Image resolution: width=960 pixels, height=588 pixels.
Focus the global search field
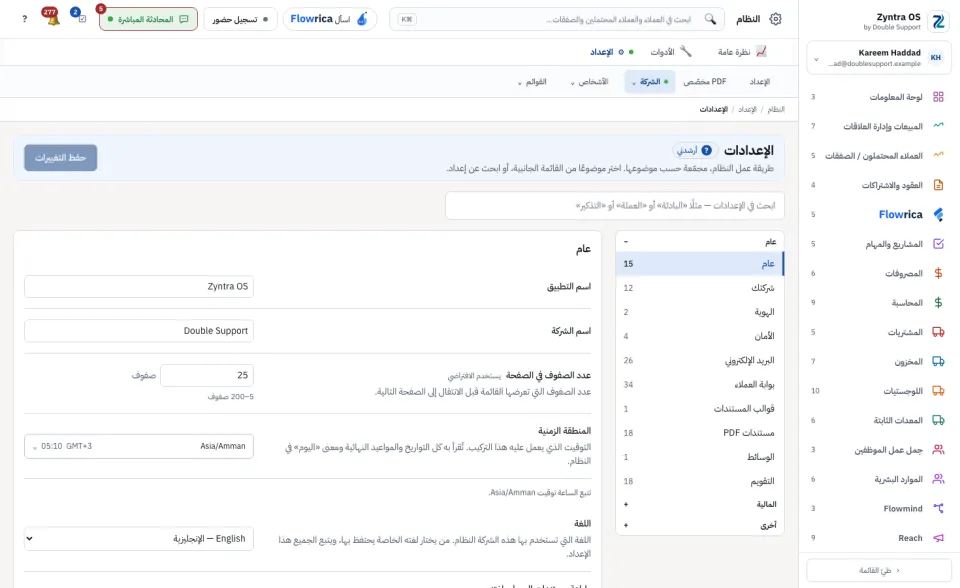[557, 19]
